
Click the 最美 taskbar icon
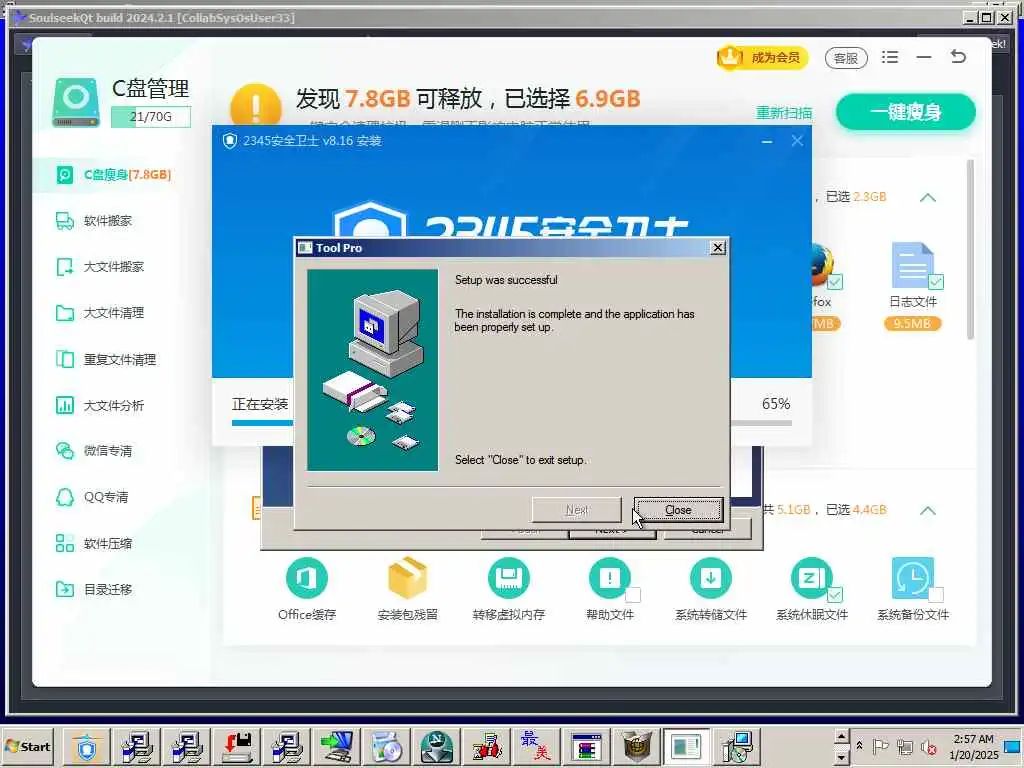coord(536,747)
